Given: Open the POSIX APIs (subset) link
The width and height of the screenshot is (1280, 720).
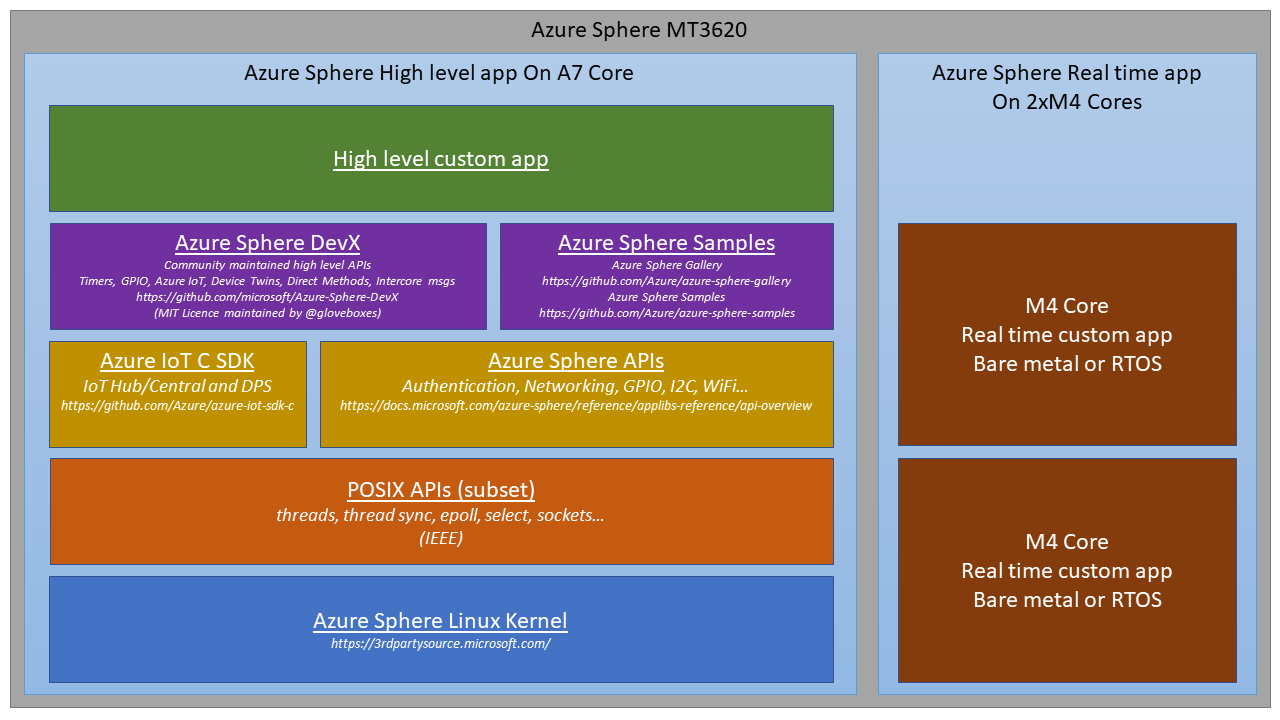Looking at the screenshot, I should pyautogui.click(x=441, y=490).
